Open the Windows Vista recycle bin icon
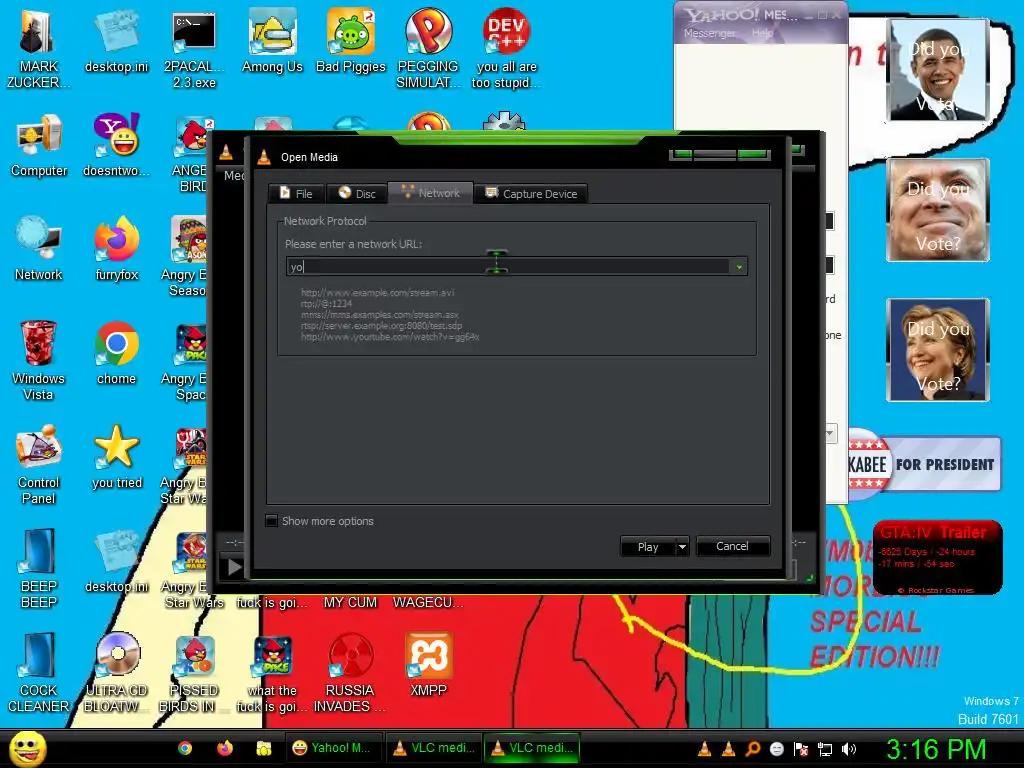The image size is (1024, 768). point(38,360)
